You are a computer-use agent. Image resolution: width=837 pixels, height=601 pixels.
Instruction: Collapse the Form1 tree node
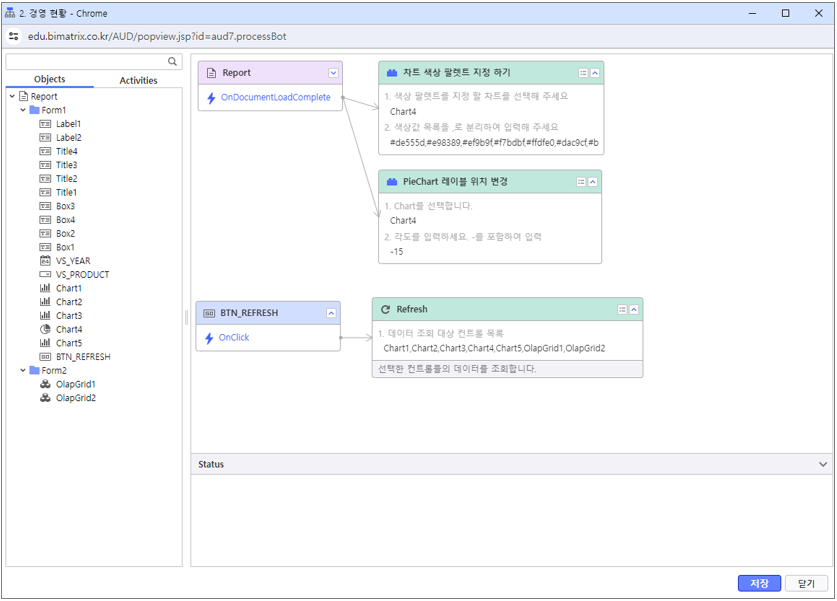tap(24, 110)
